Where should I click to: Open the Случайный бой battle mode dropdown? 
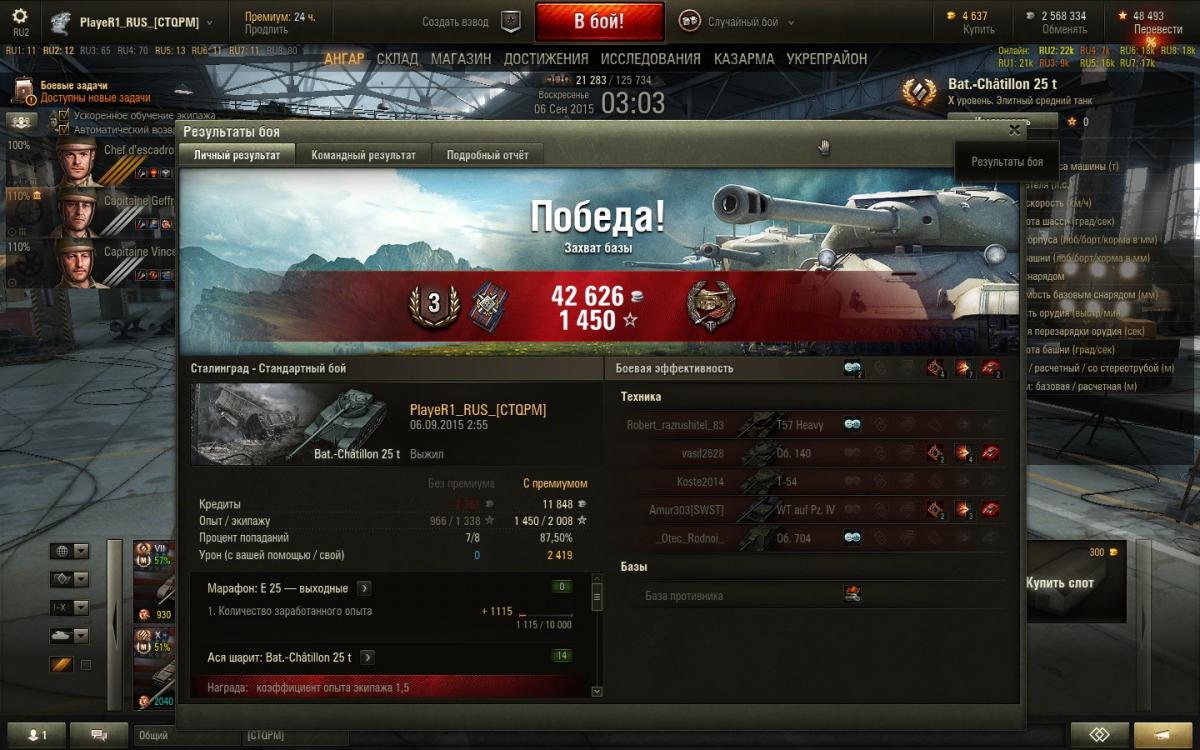point(738,22)
